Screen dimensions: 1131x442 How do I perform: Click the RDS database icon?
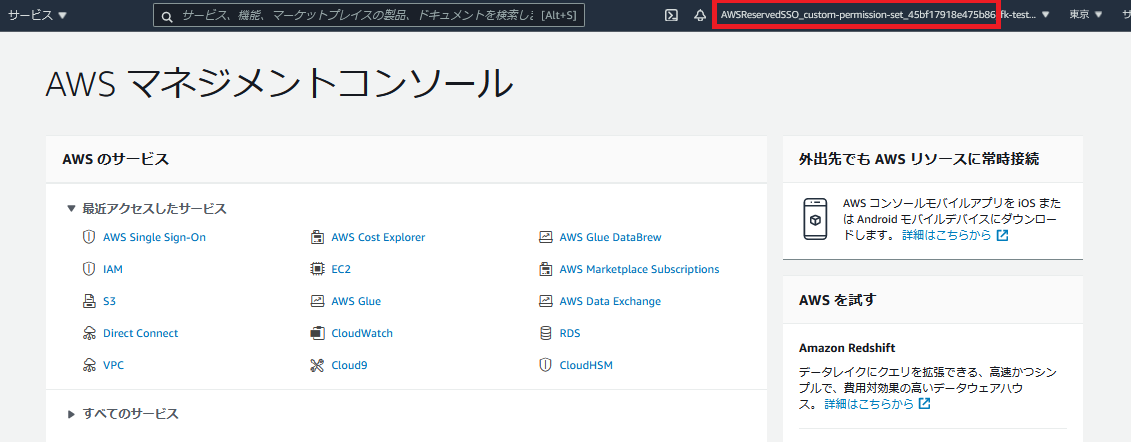pos(545,333)
